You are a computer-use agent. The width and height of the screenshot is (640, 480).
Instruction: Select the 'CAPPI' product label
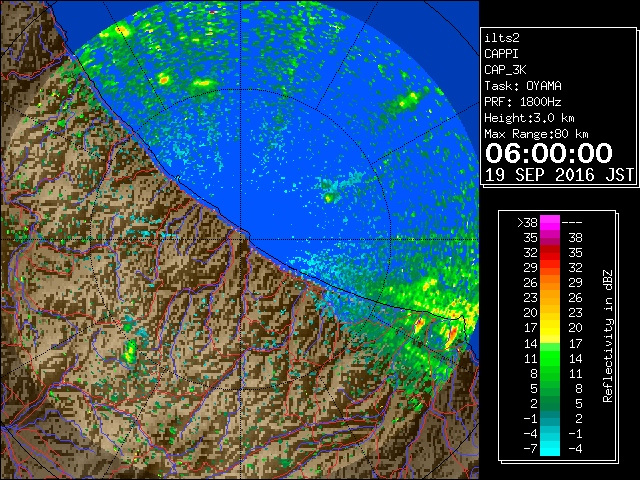[x=501, y=54]
